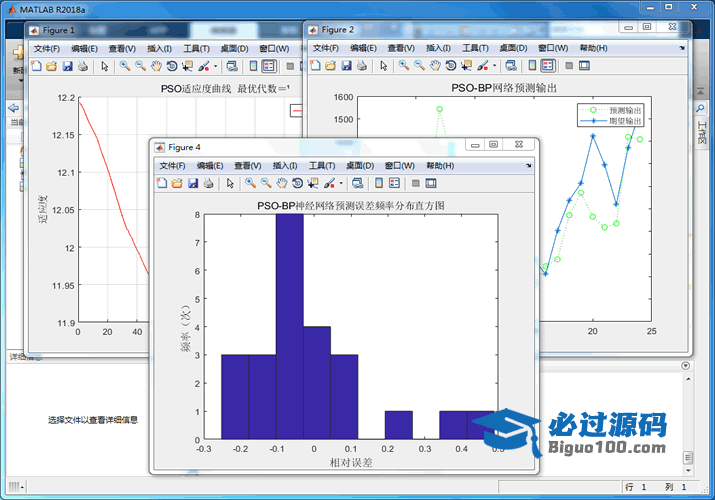Viewport: 715px width, 500px height.
Task: Click legend box in Figure 2 plot
Action: pos(611,115)
